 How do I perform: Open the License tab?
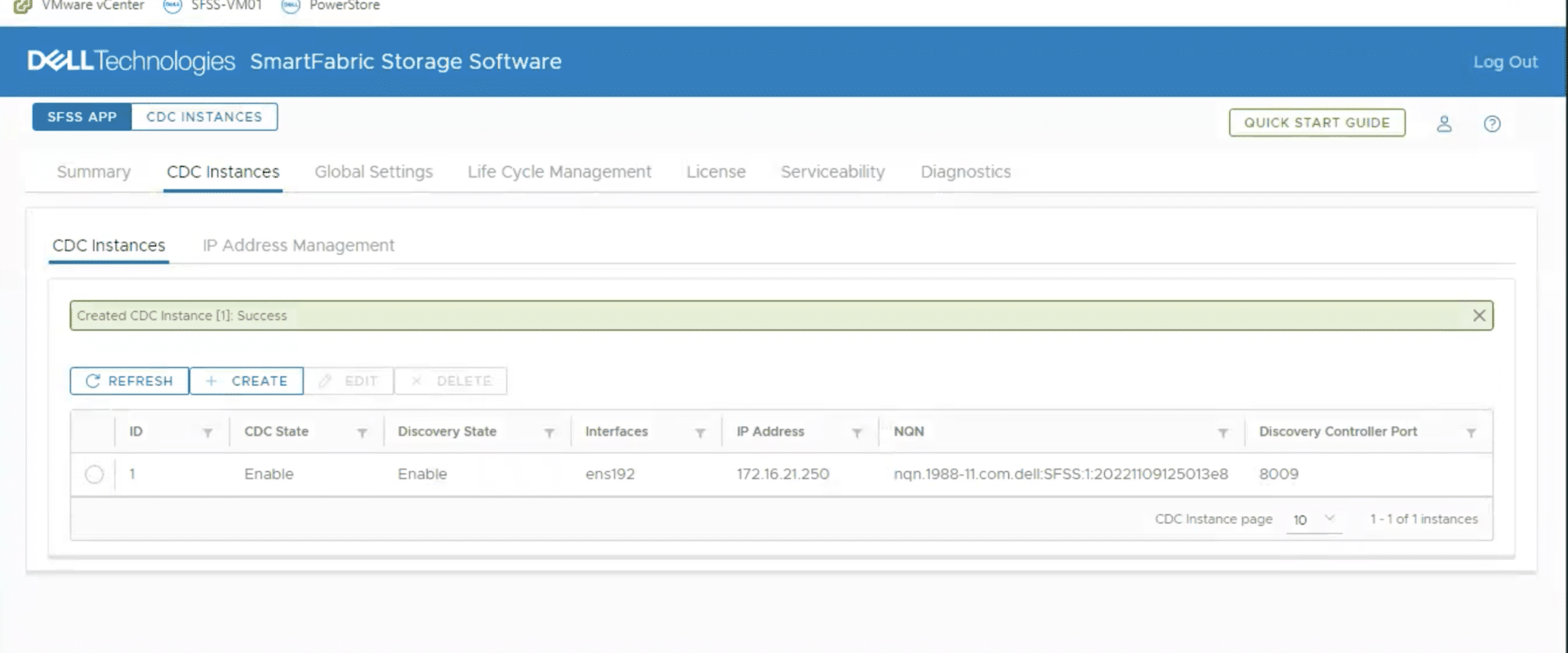[716, 172]
